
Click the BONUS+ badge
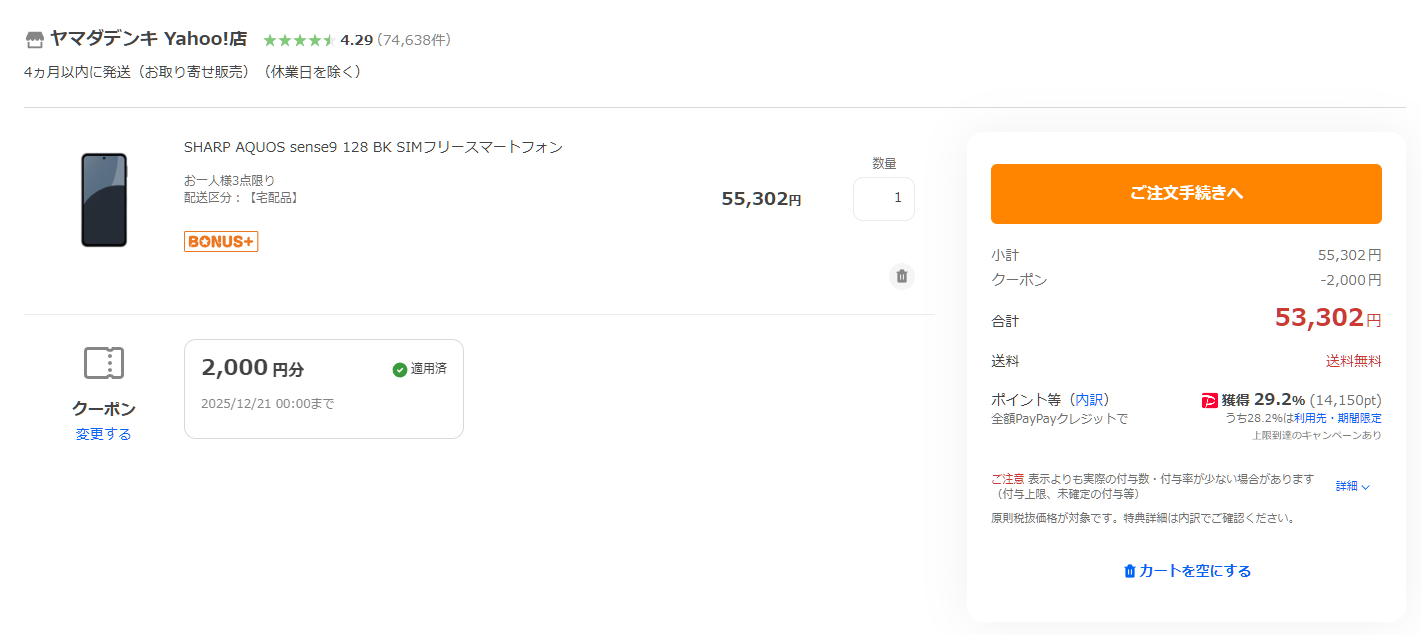point(221,242)
